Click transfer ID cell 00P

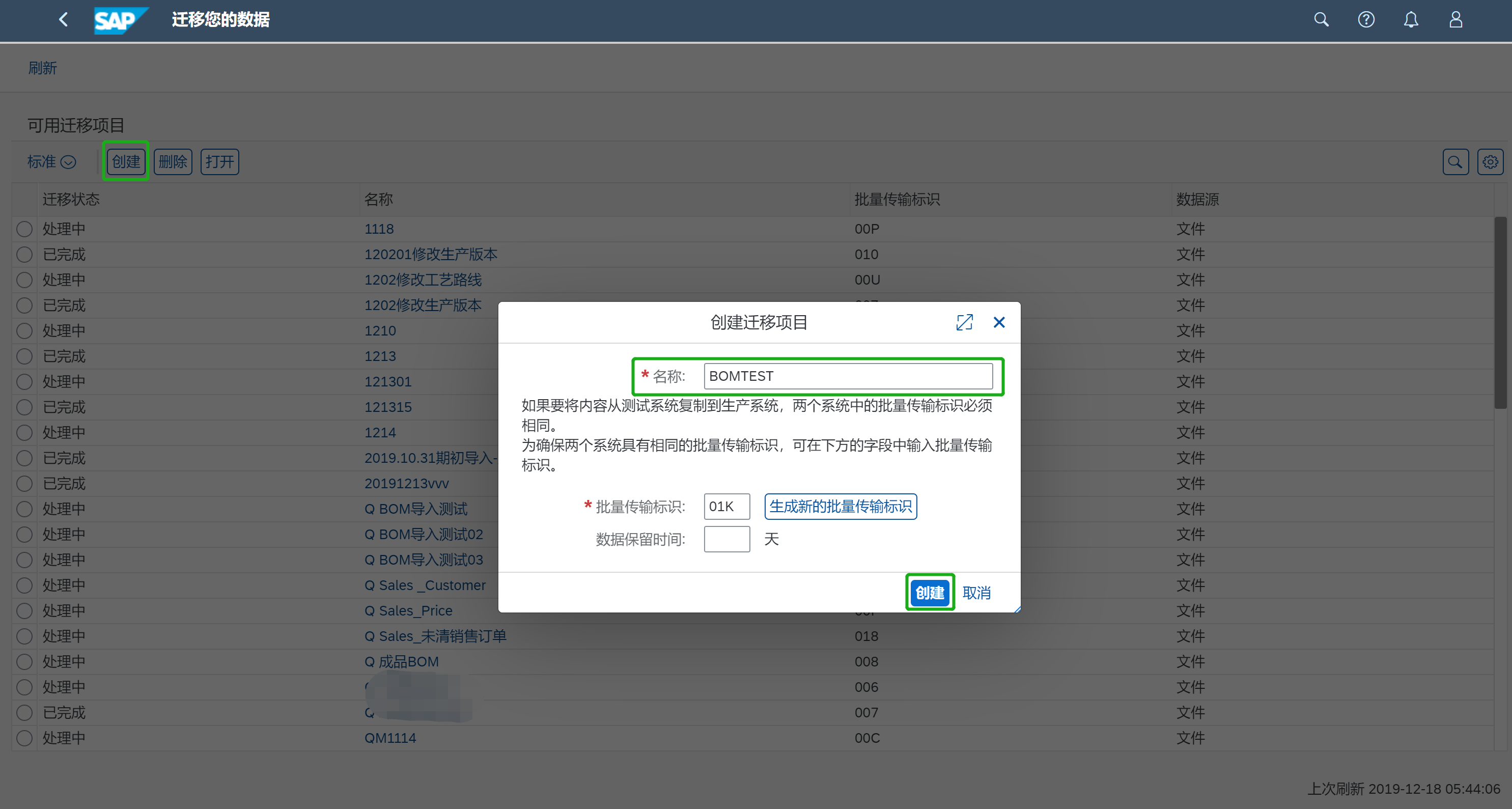[866, 229]
